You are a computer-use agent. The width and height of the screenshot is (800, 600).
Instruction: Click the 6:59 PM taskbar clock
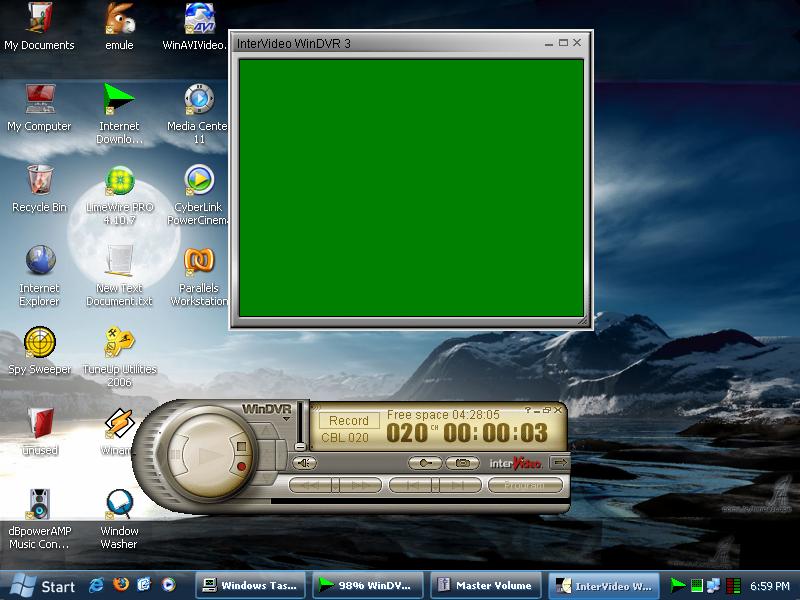point(769,586)
